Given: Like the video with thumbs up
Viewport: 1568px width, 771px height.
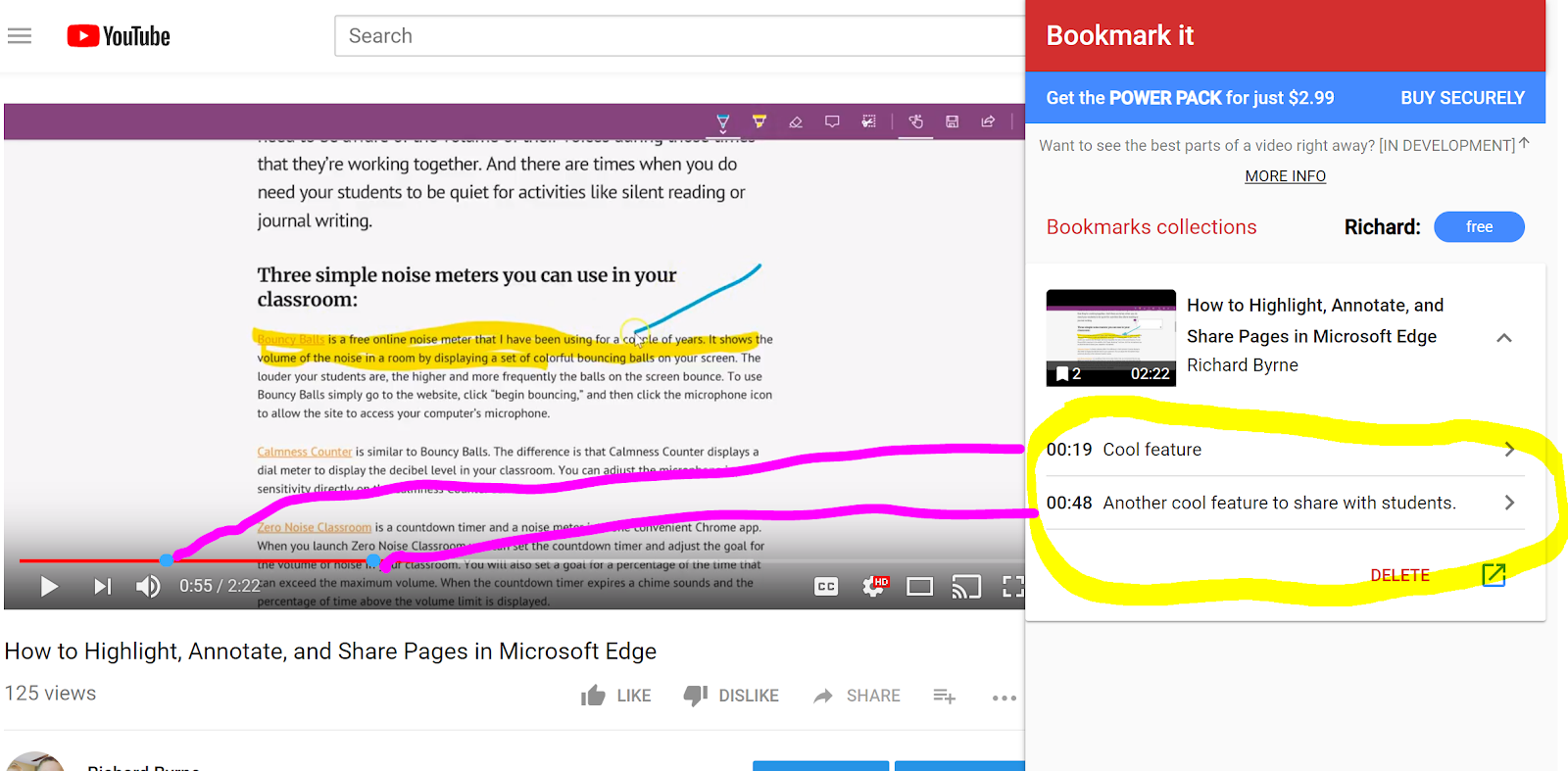Looking at the screenshot, I should [x=616, y=696].
